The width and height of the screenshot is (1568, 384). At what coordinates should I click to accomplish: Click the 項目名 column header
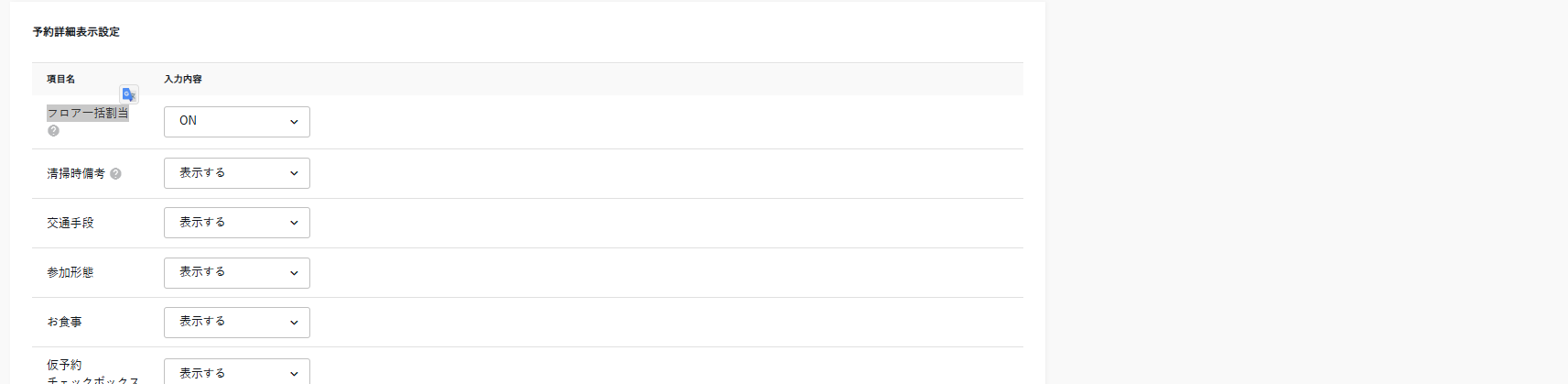coord(61,80)
